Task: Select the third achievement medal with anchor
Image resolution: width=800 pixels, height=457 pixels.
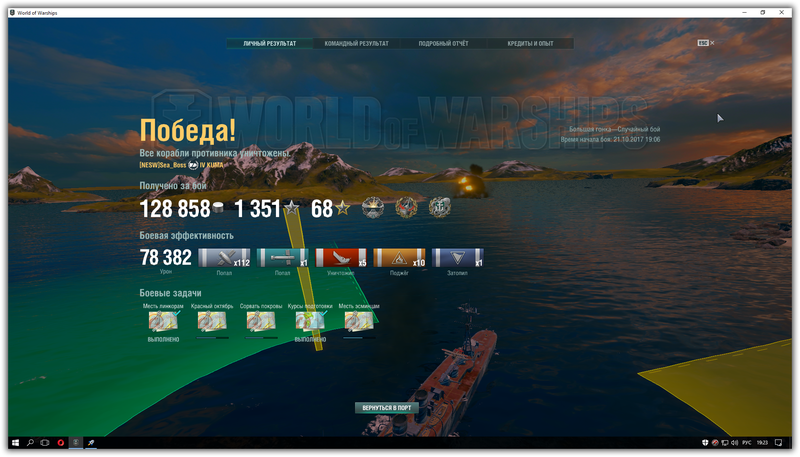Action: point(440,208)
